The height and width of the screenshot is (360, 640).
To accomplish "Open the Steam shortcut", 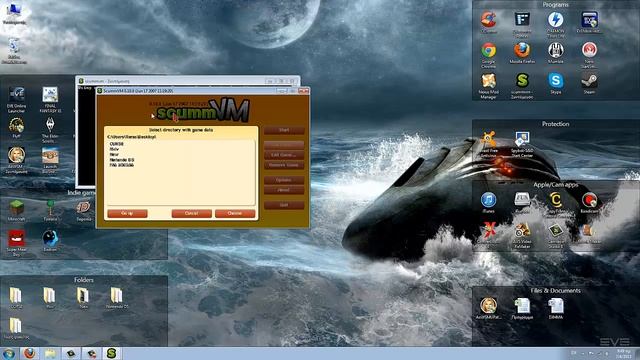I will pos(589,84).
